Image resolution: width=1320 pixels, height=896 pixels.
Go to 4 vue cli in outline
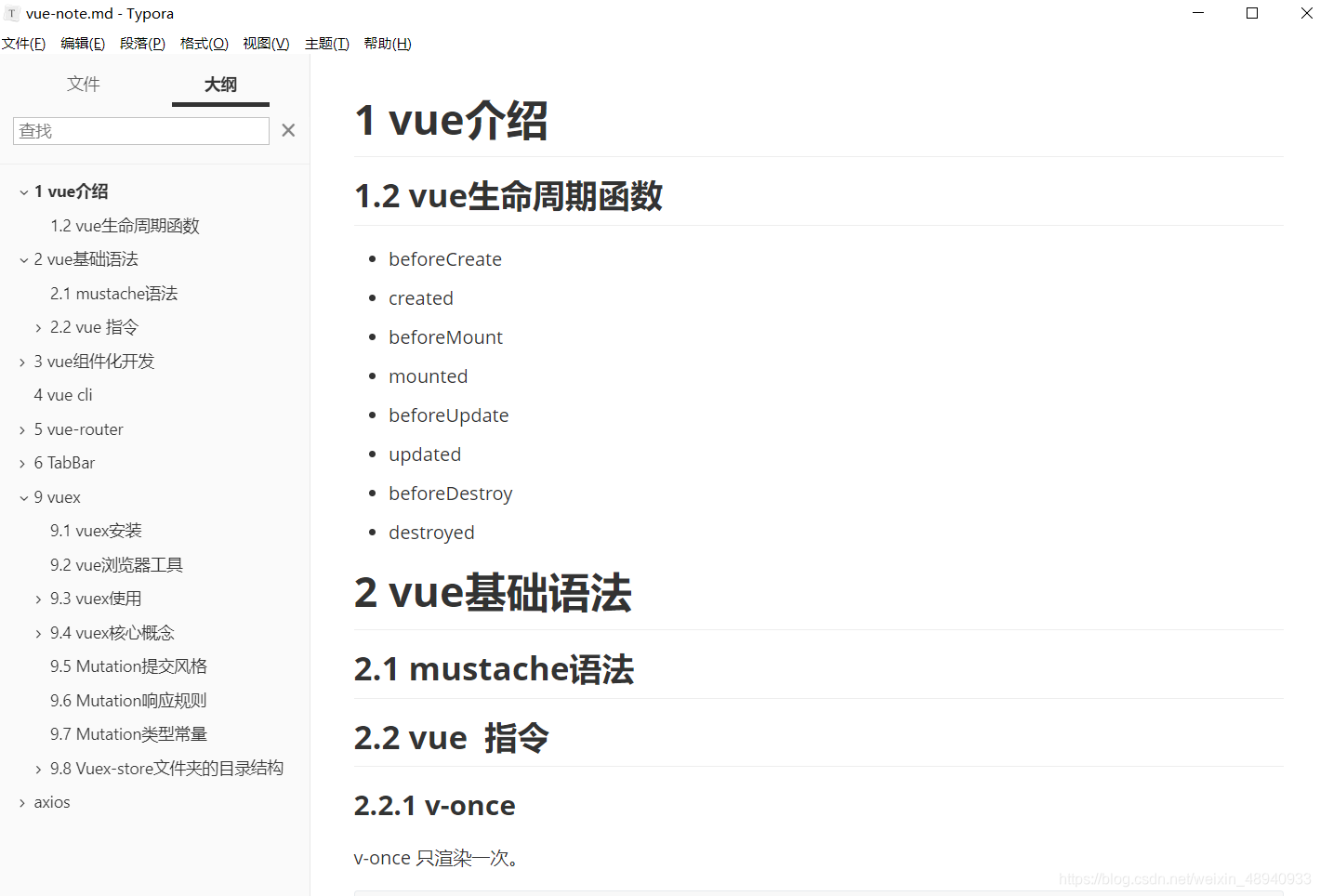63,395
